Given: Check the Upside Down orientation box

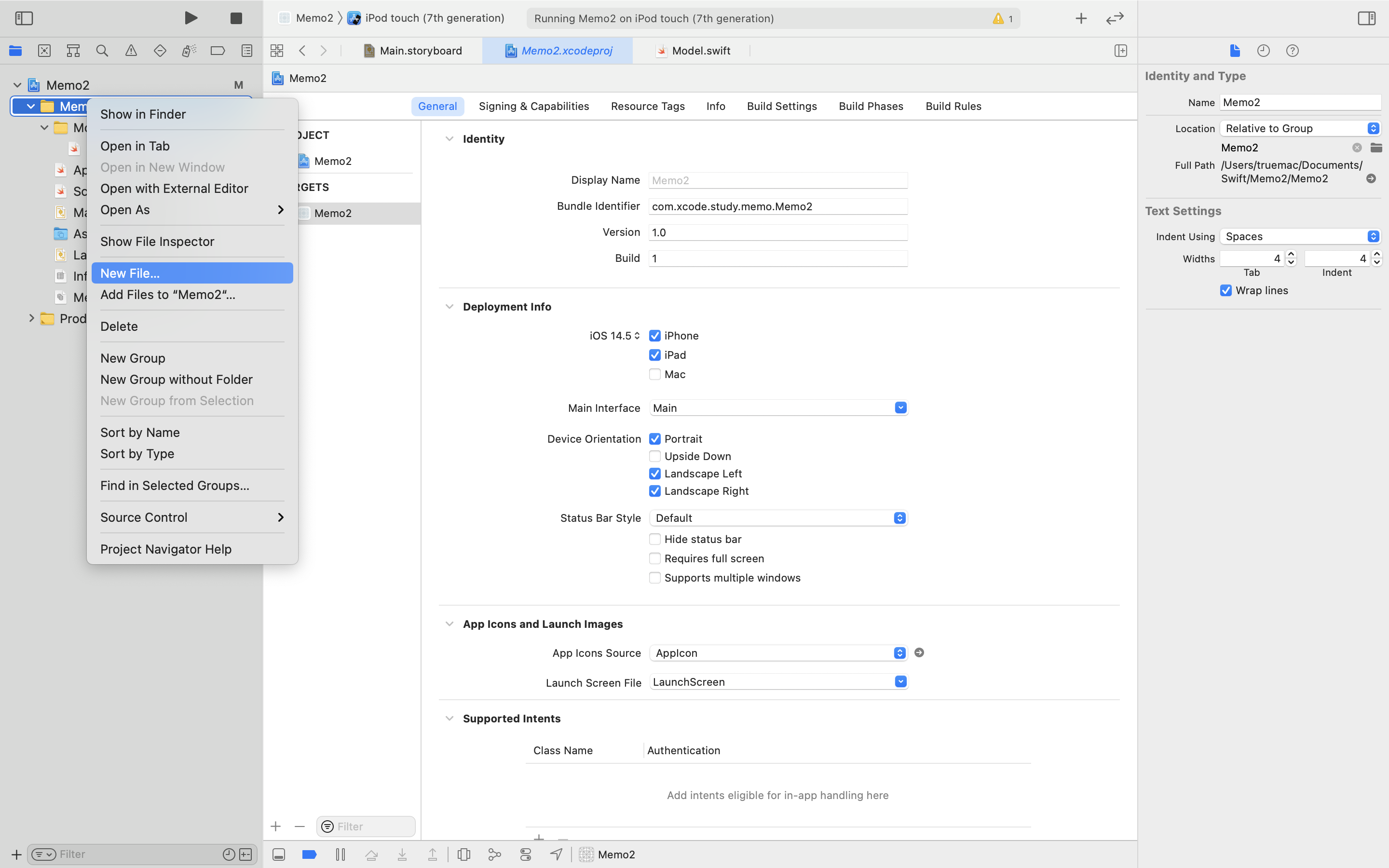Looking at the screenshot, I should click(x=655, y=456).
